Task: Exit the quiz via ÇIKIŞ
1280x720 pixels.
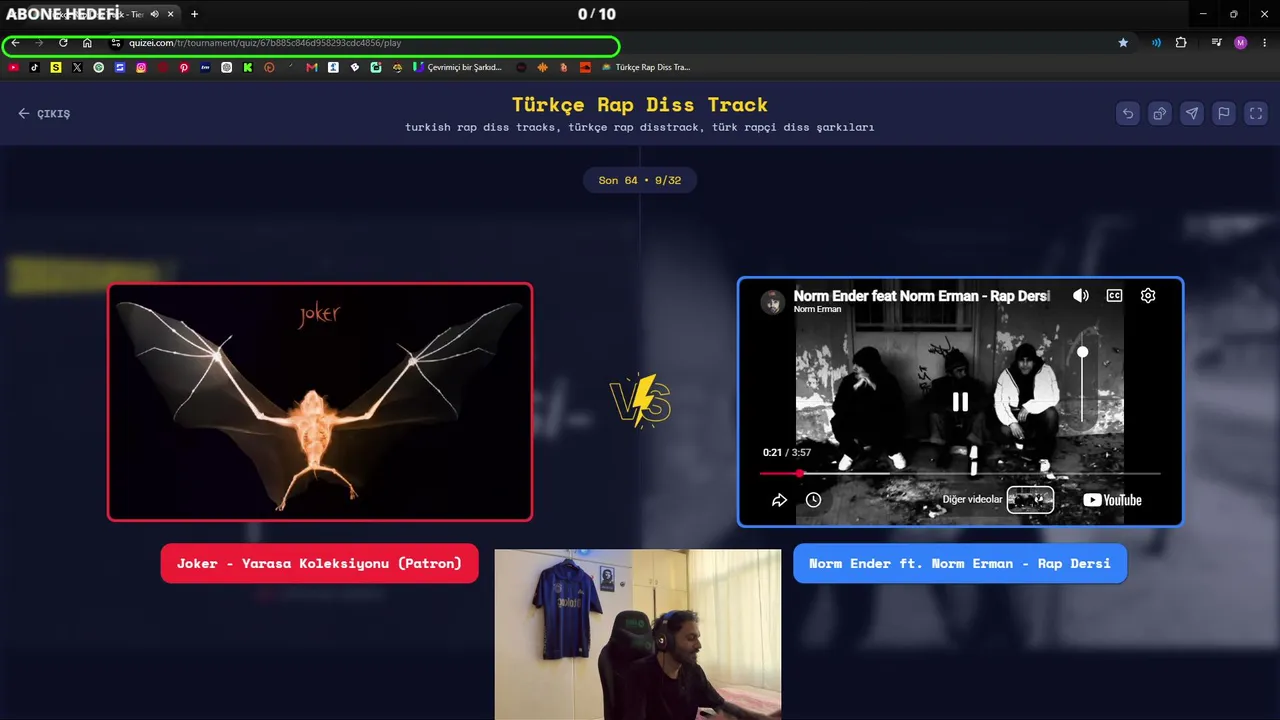Action: (44, 113)
